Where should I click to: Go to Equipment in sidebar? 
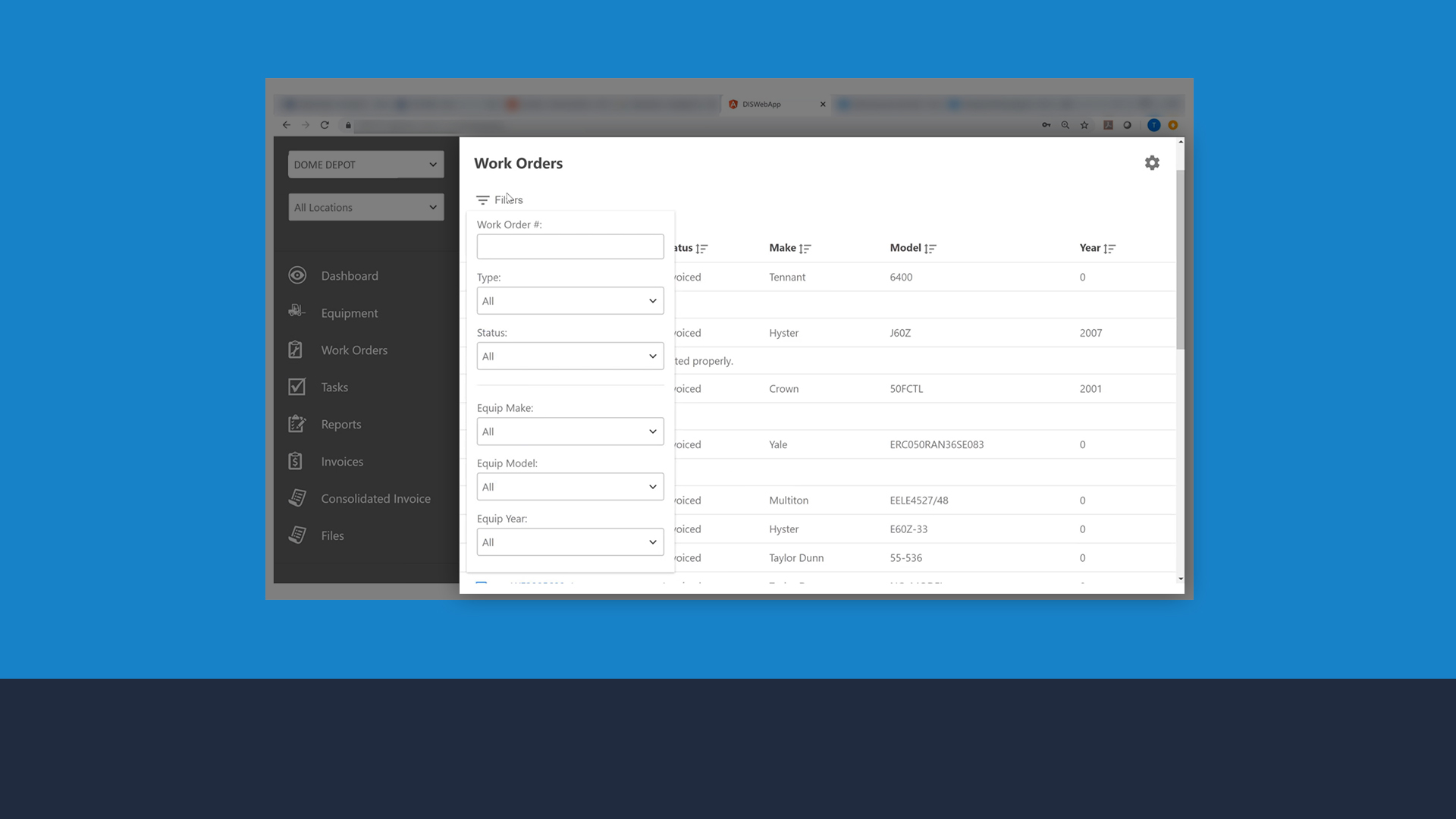click(349, 313)
